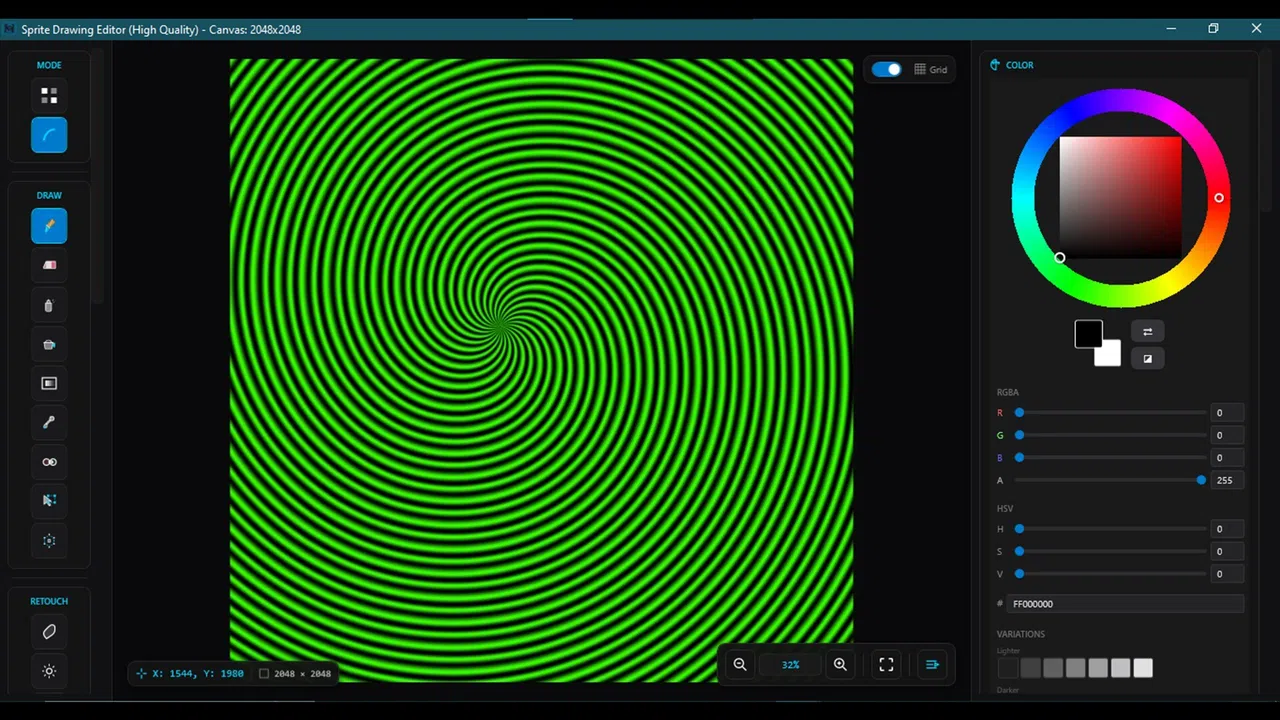Click the COLOR panel header icon
This screenshot has width=1280, height=720.
pos(994,65)
